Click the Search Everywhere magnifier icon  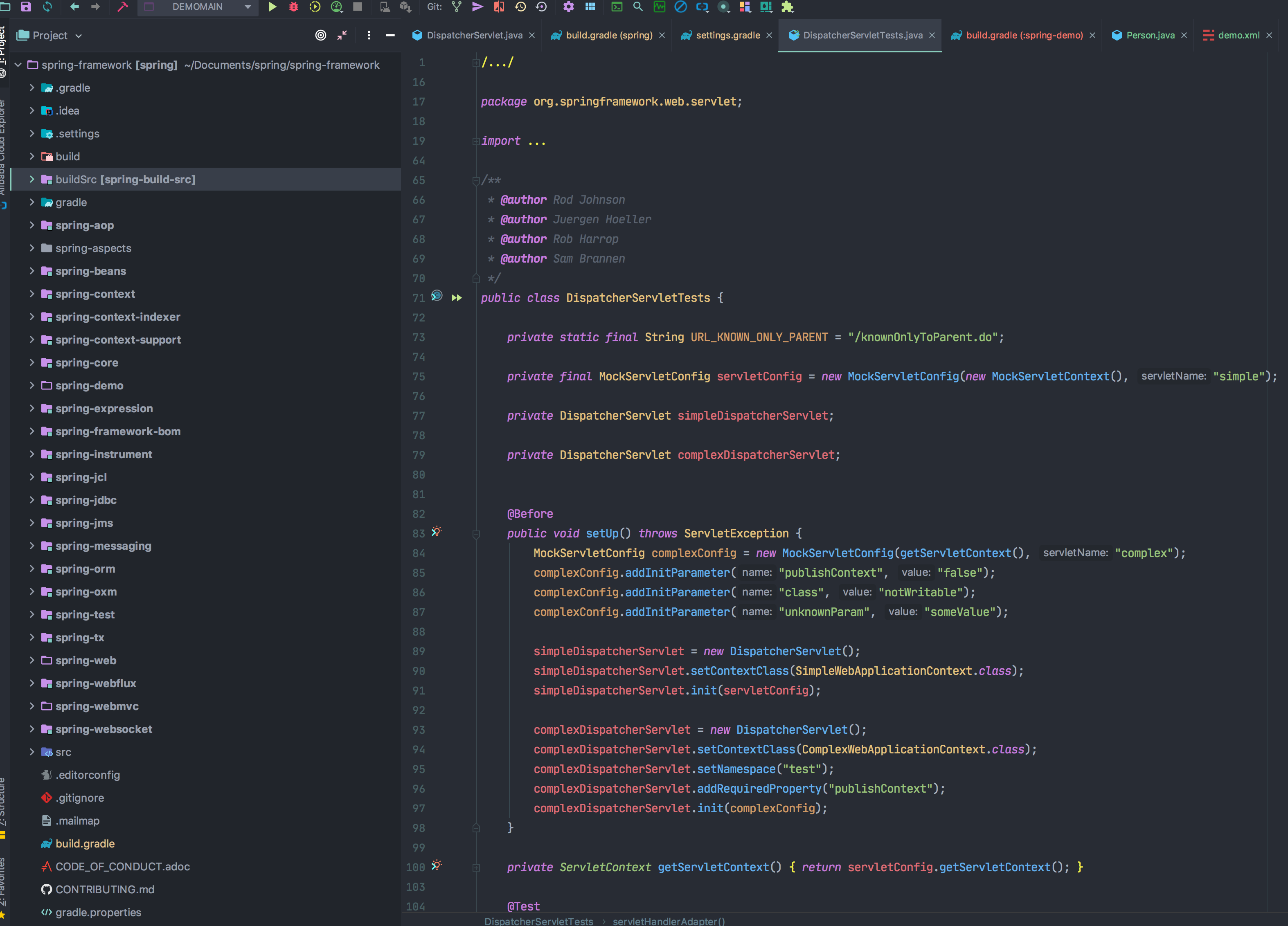point(638,7)
